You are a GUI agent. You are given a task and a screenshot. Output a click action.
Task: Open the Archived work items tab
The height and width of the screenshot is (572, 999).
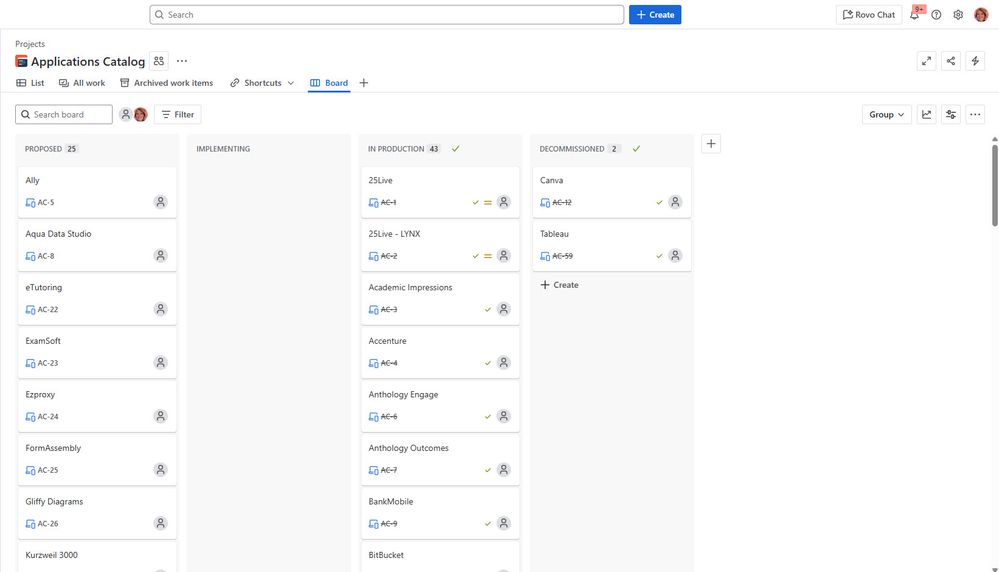(166, 83)
